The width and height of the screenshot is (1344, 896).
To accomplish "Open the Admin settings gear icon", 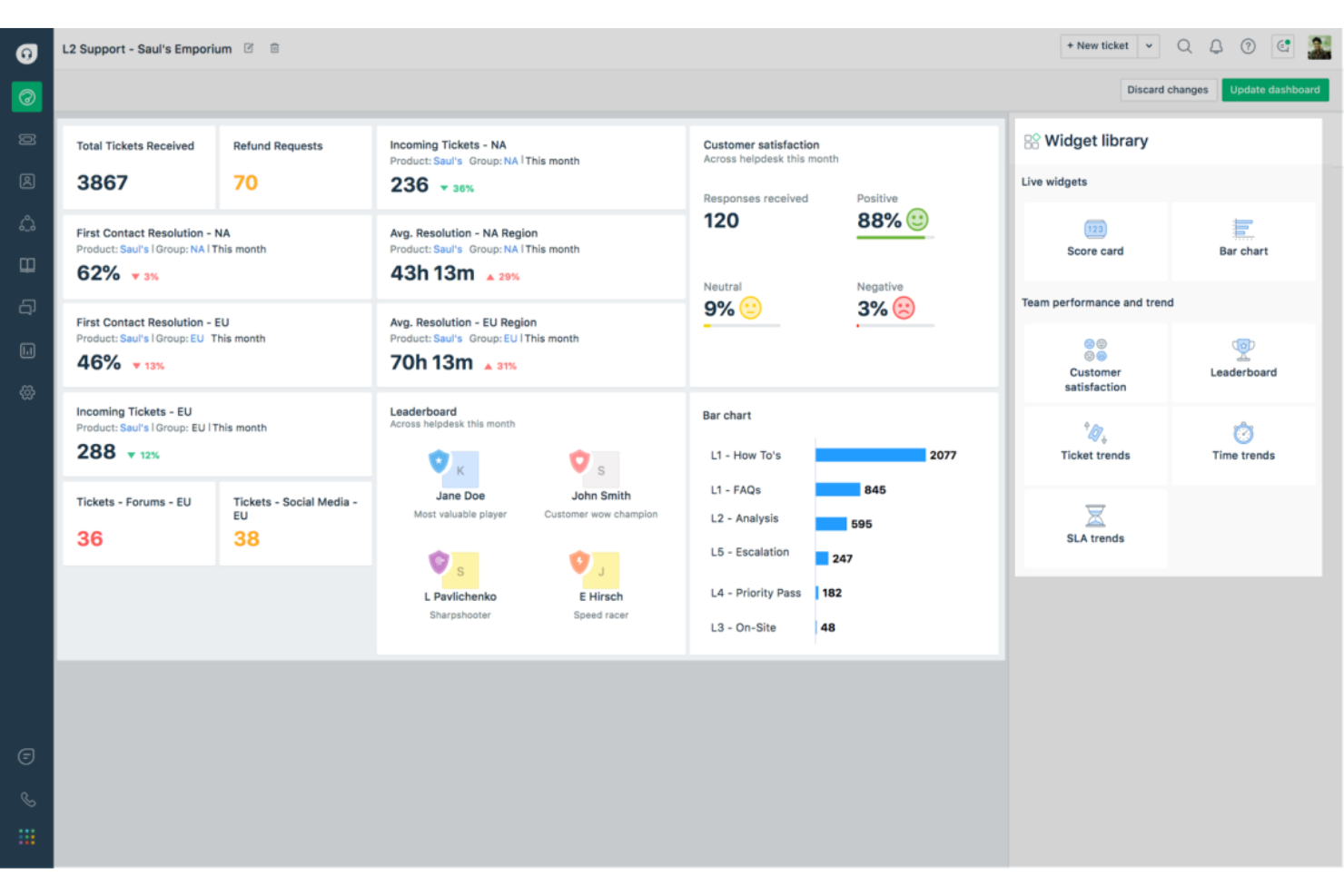I will tap(26, 392).
